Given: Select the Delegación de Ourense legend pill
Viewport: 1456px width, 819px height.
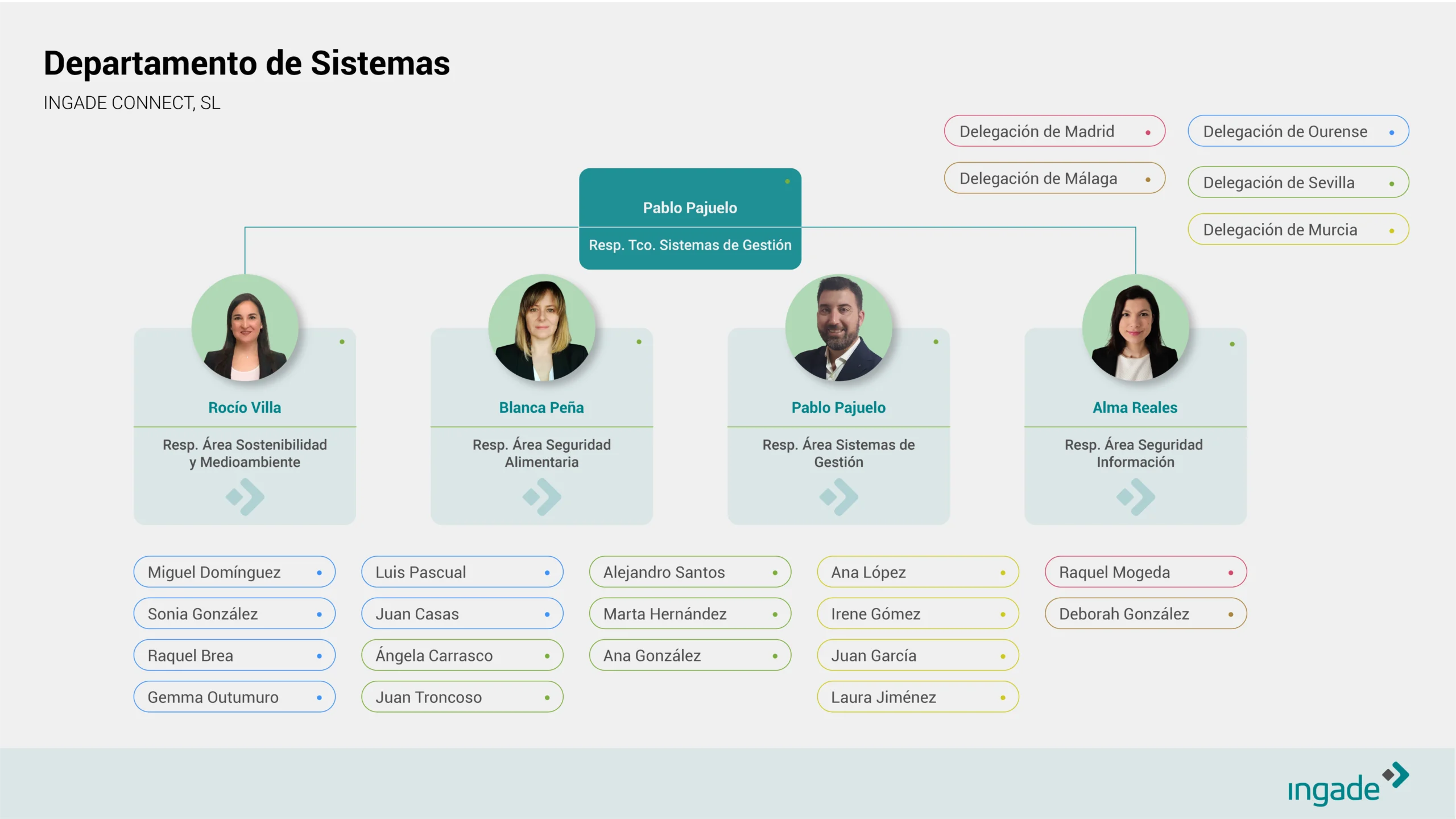Looking at the screenshot, I should pos(1298,131).
